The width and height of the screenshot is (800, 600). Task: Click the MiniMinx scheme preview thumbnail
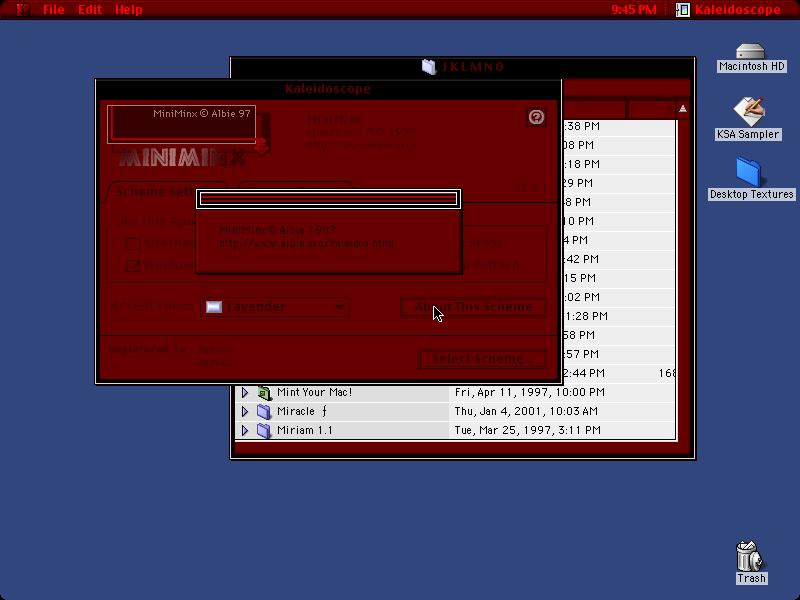(x=188, y=136)
